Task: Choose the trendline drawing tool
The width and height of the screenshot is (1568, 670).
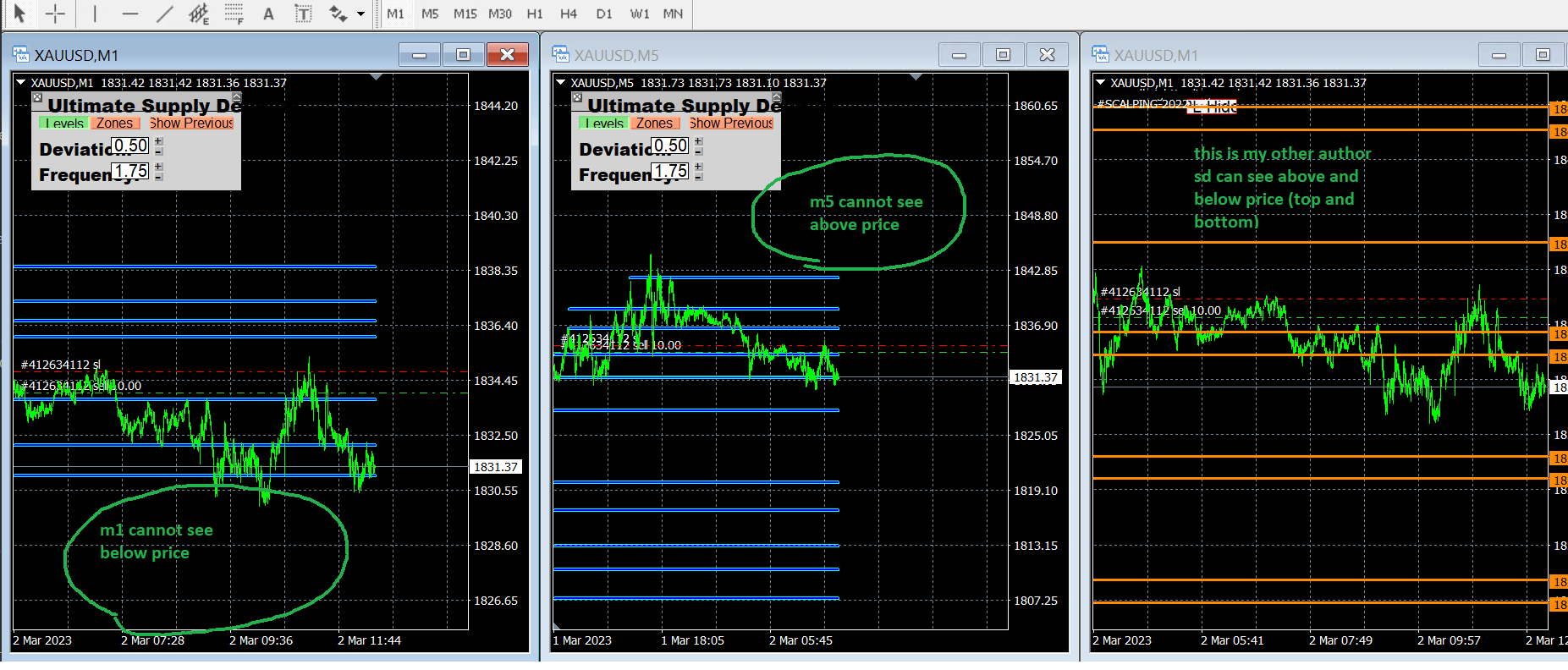Action: pyautogui.click(x=164, y=14)
